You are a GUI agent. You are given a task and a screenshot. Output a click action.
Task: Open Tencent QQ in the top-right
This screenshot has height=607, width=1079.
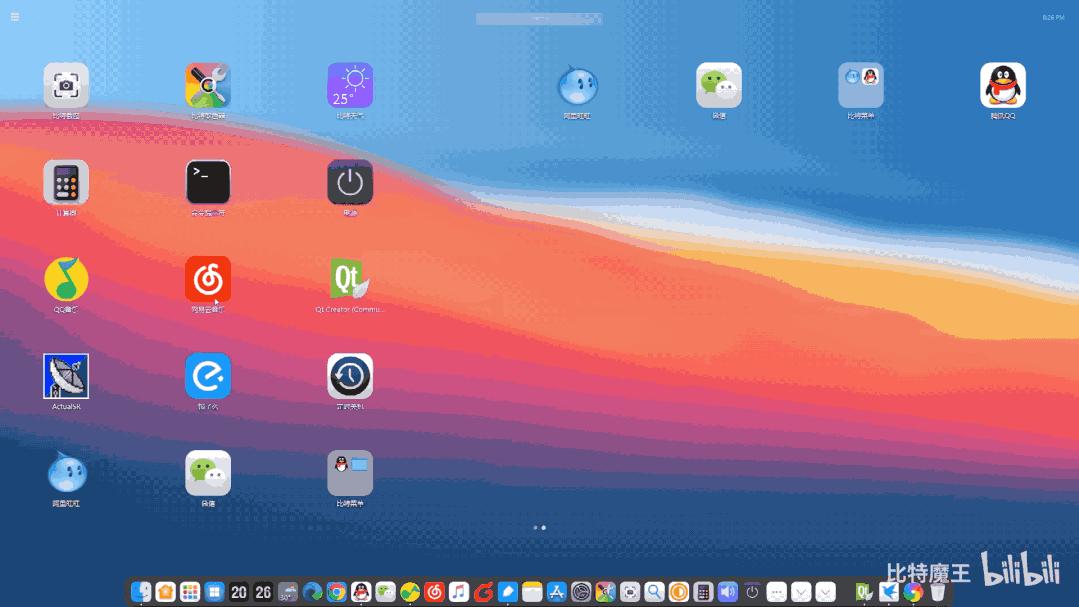[x=1002, y=85]
